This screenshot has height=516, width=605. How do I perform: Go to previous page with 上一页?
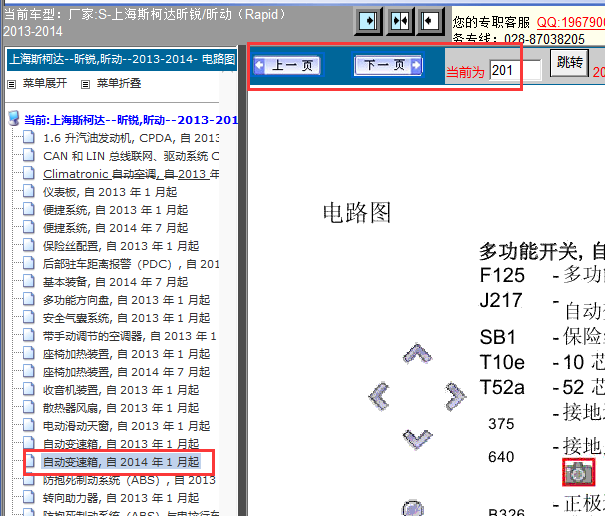tap(288, 65)
